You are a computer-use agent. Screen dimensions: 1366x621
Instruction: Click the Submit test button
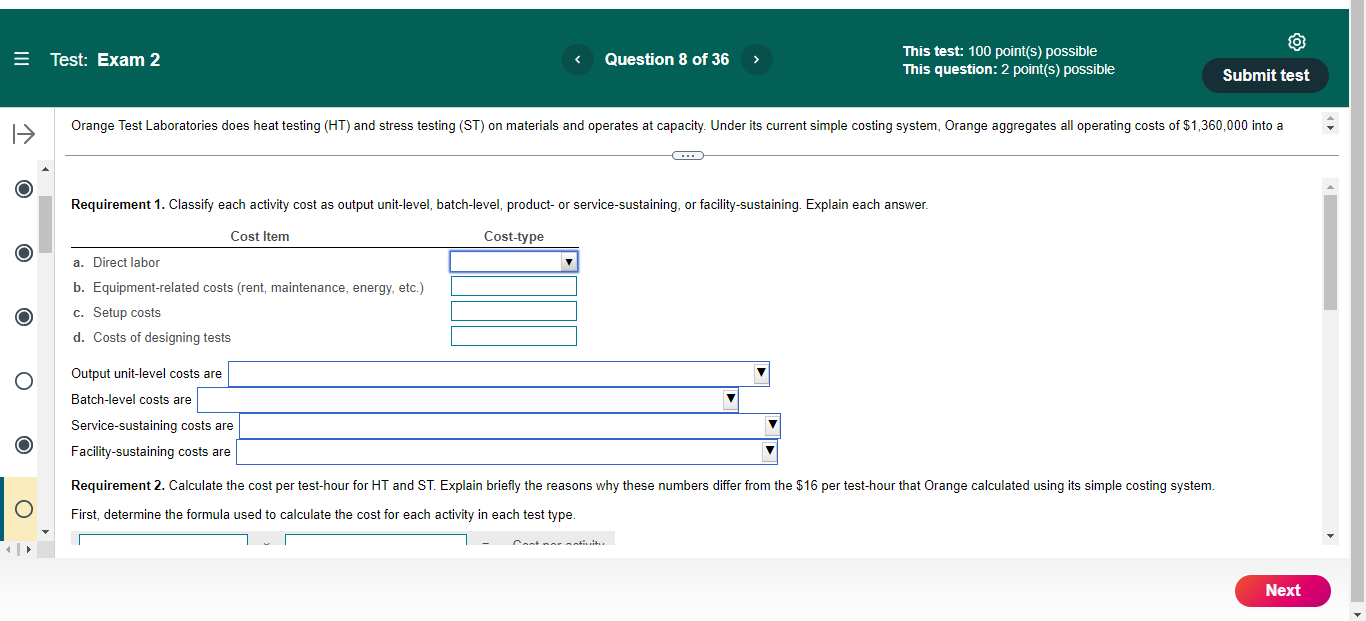tap(1264, 75)
